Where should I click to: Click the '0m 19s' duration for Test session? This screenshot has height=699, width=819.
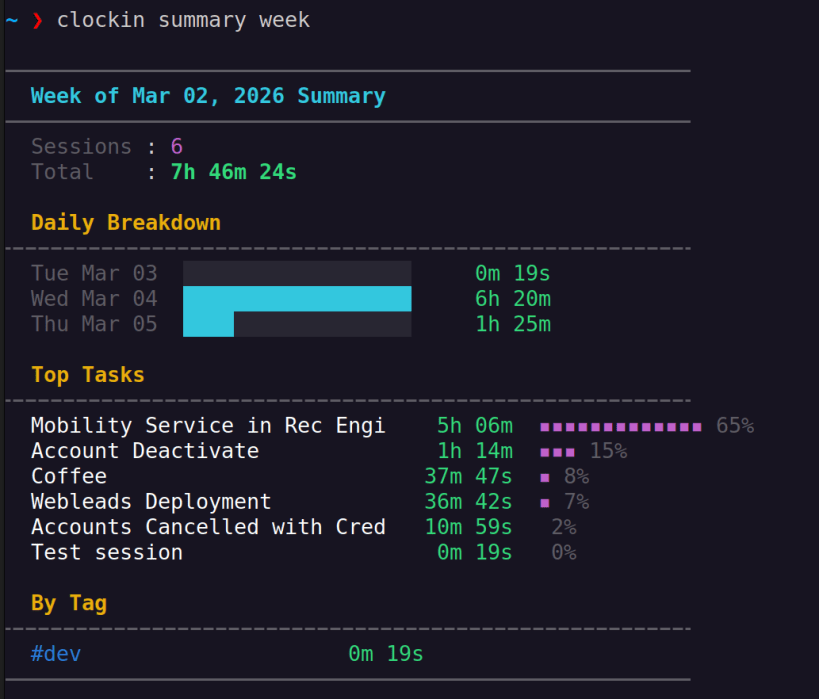[475, 553]
